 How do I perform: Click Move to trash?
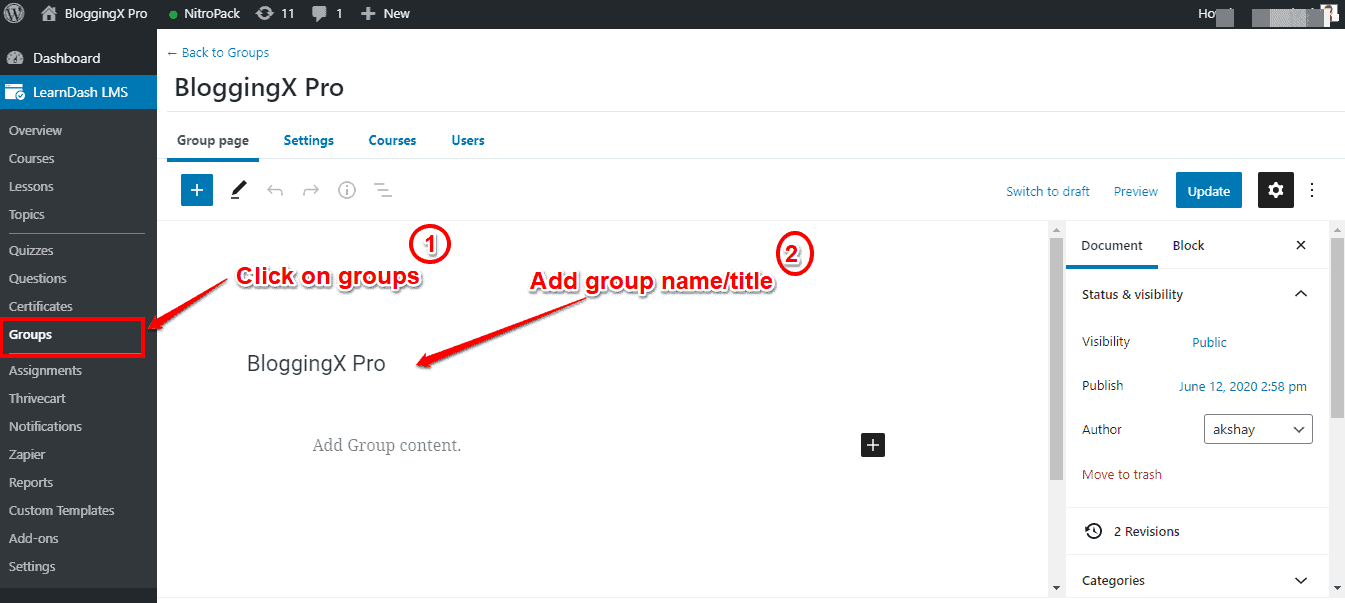pyautogui.click(x=1122, y=475)
